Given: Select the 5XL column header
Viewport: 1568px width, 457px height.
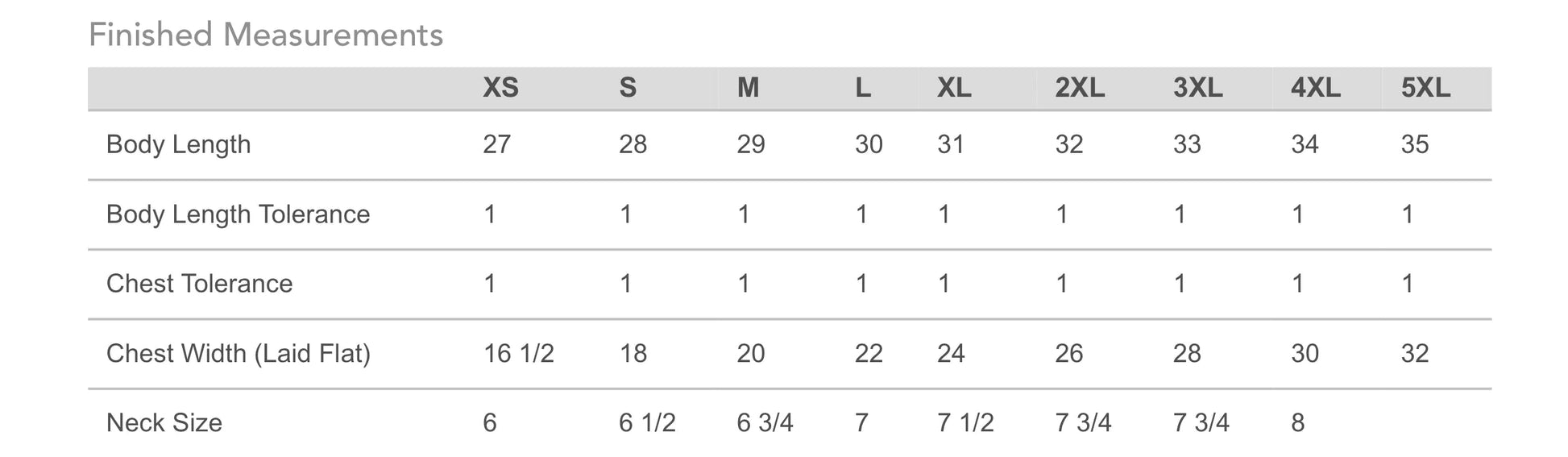Looking at the screenshot, I should coord(1425,87).
